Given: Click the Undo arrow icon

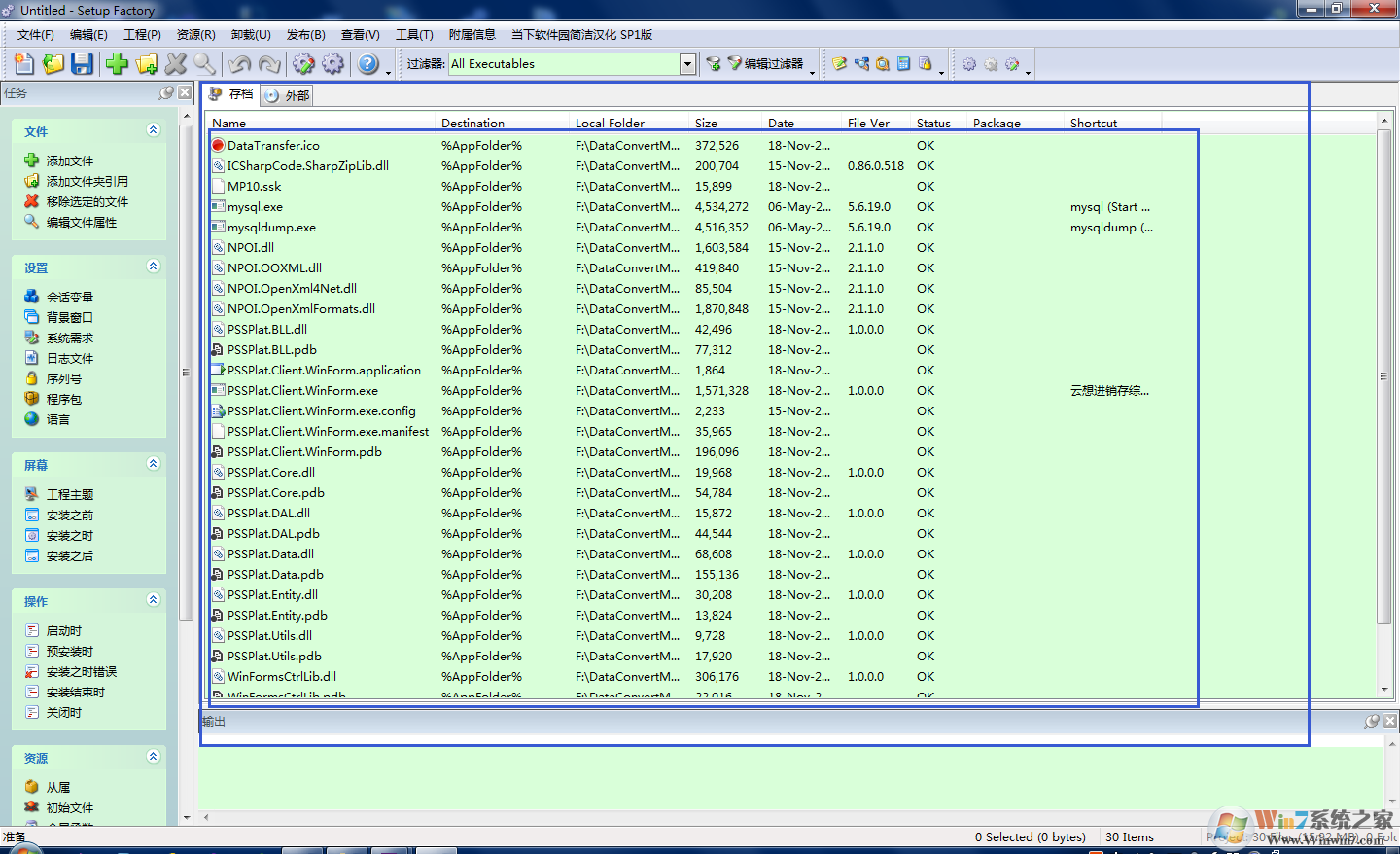Looking at the screenshot, I should click(x=241, y=63).
